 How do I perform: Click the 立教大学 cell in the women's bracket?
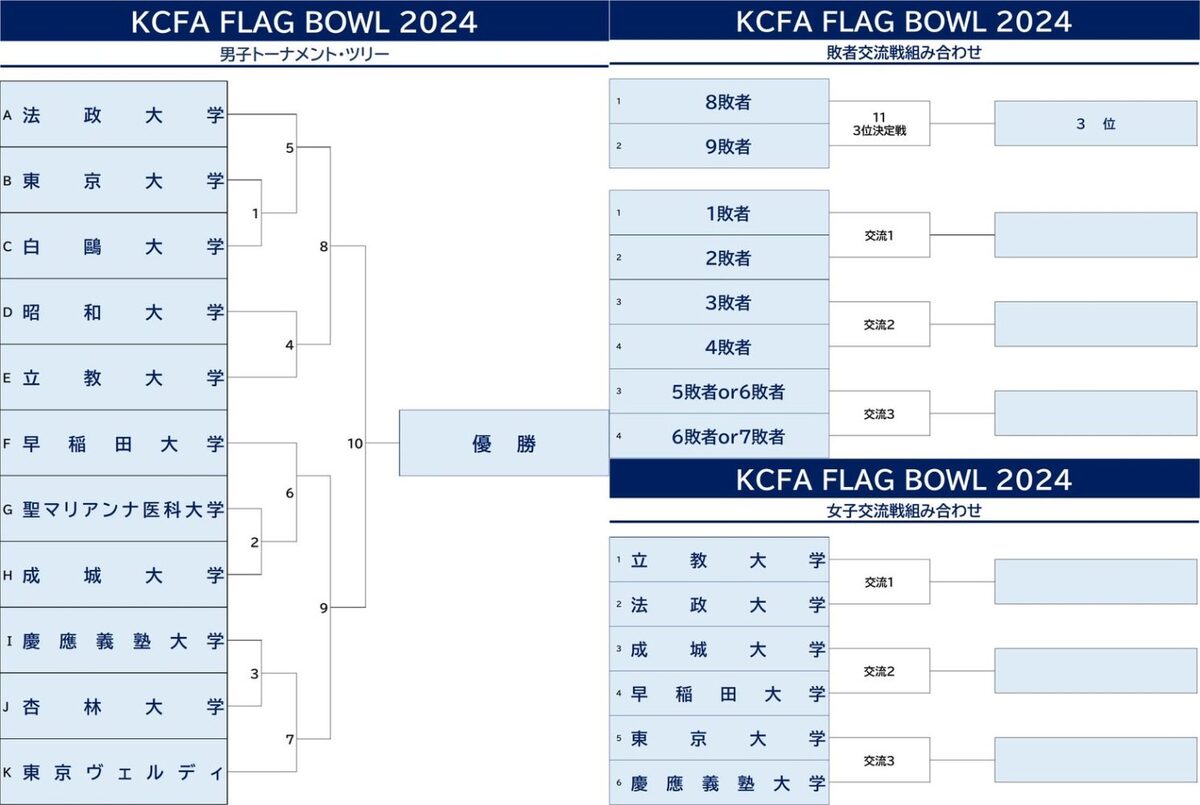coord(719,560)
